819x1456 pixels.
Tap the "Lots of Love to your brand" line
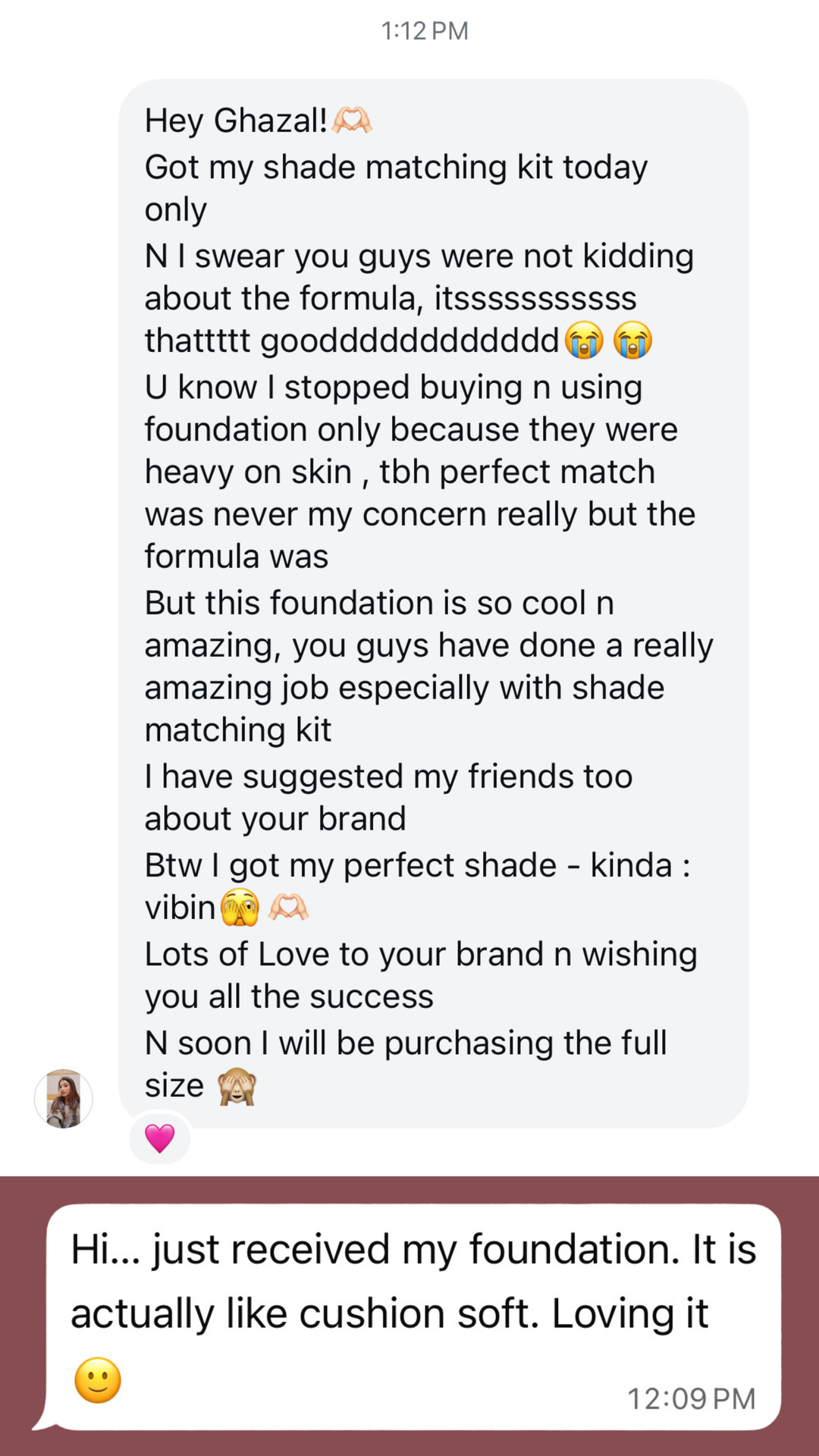pos(421,955)
